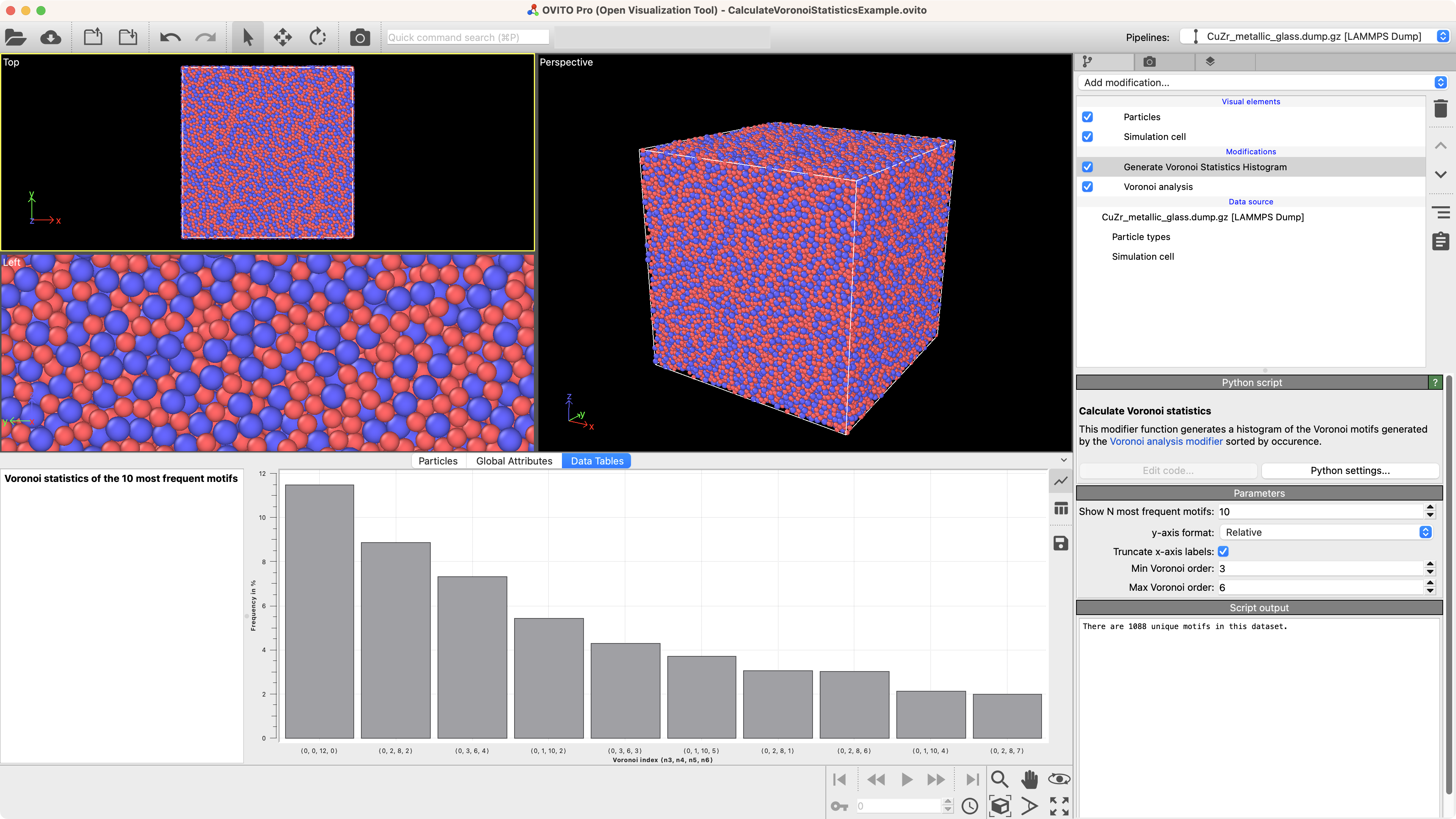Screen dimensions: 1456x819
Task: Switch to the Particles tab
Action: point(438,461)
